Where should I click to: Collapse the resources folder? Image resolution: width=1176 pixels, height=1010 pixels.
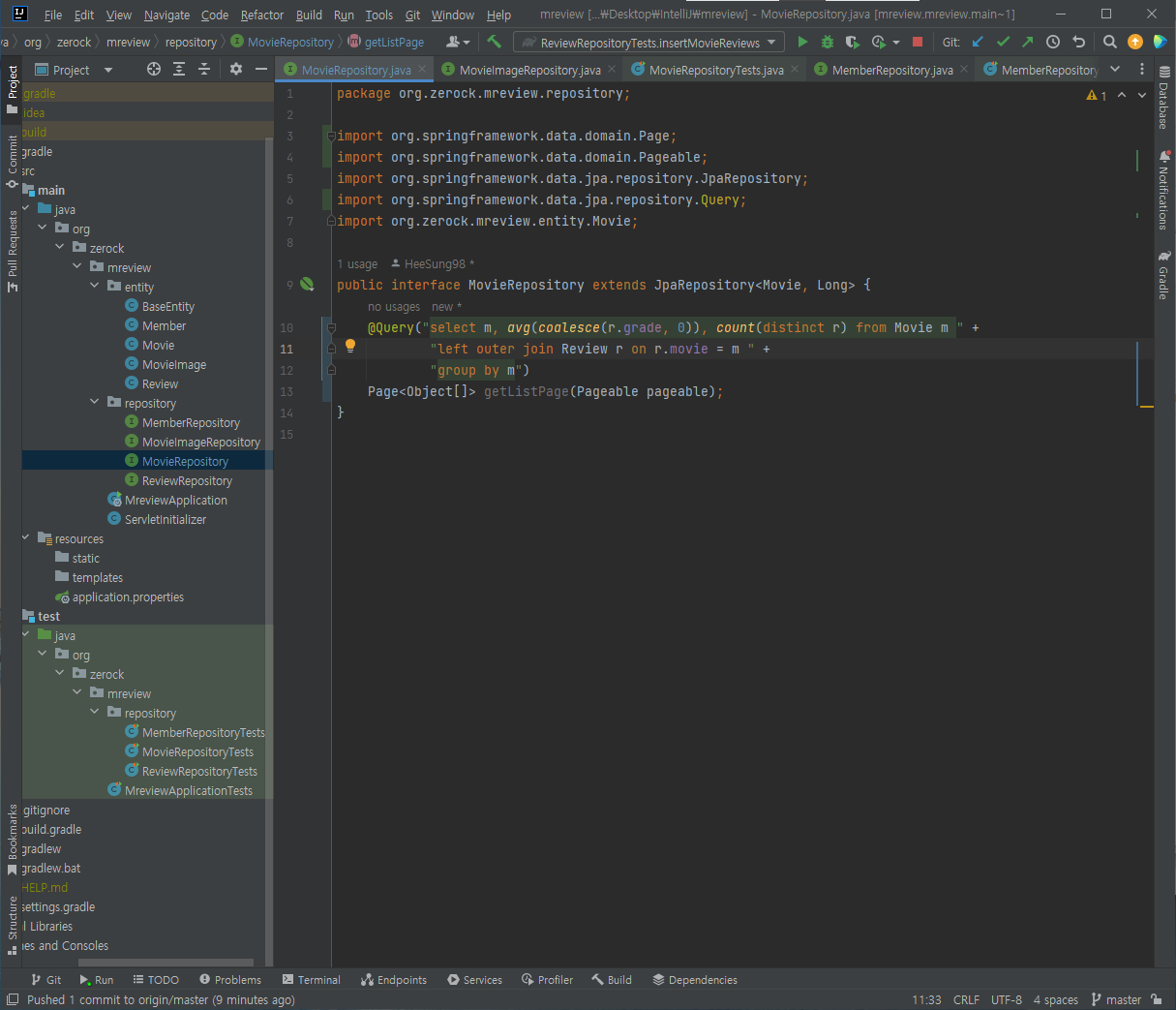[x=26, y=538]
